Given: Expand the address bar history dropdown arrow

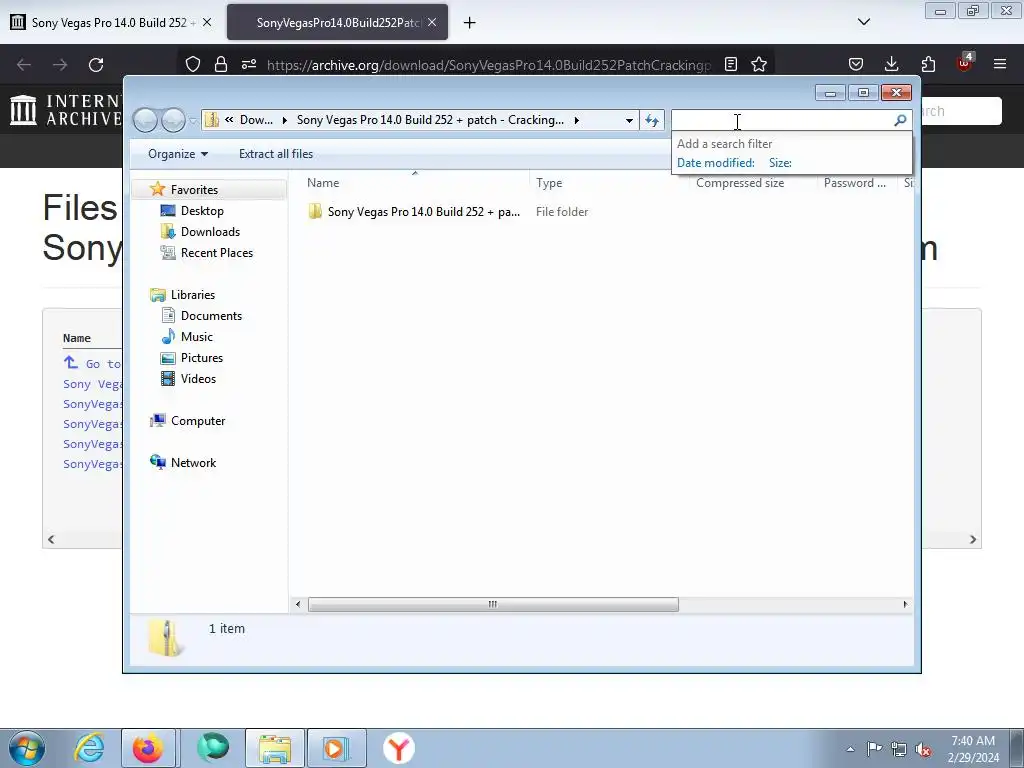Looking at the screenshot, I should click(x=629, y=120).
